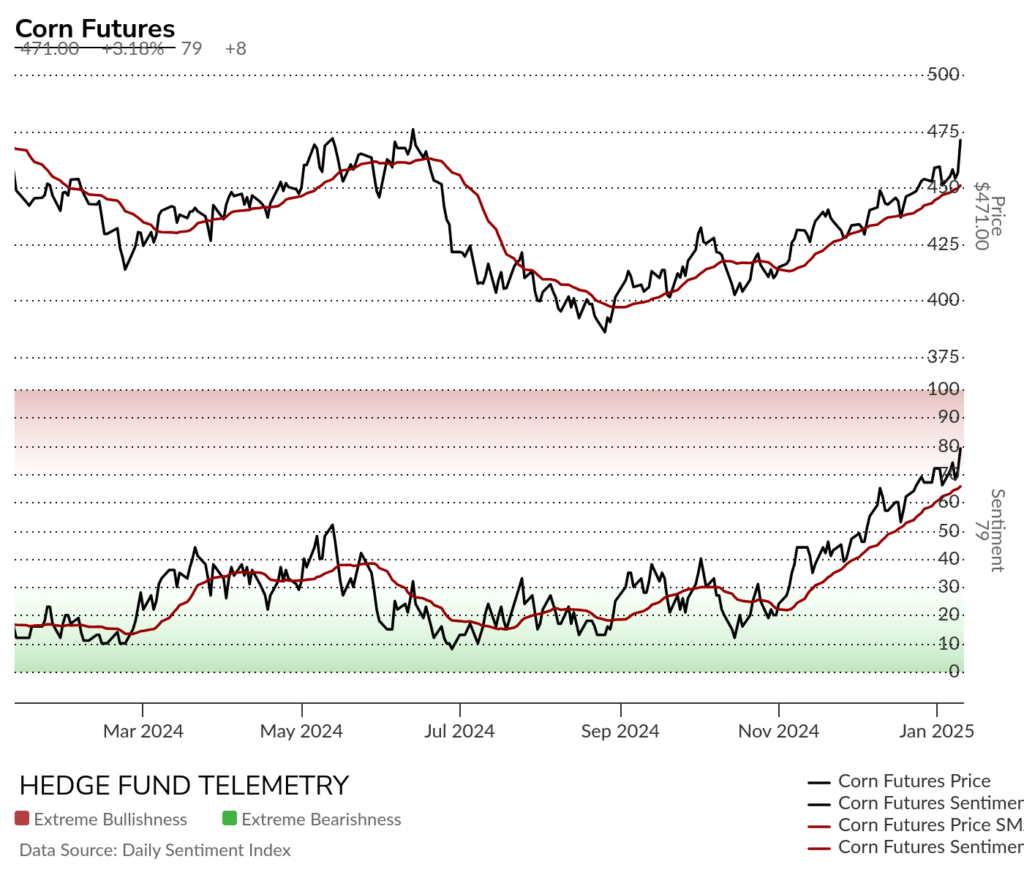Select the Jan 2025 axis tick label
This screenshot has width=1024, height=878.
coord(936,731)
